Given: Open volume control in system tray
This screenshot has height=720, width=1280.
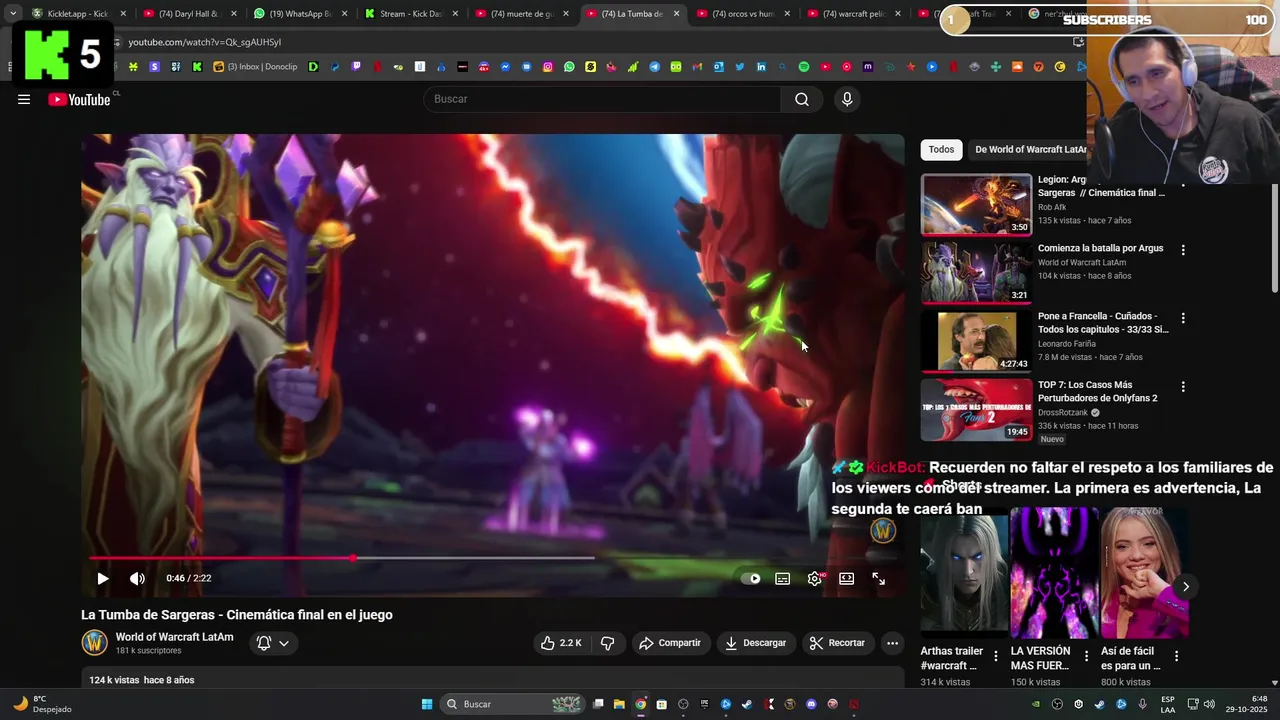Looking at the screenshot, I should [1209, 704].
